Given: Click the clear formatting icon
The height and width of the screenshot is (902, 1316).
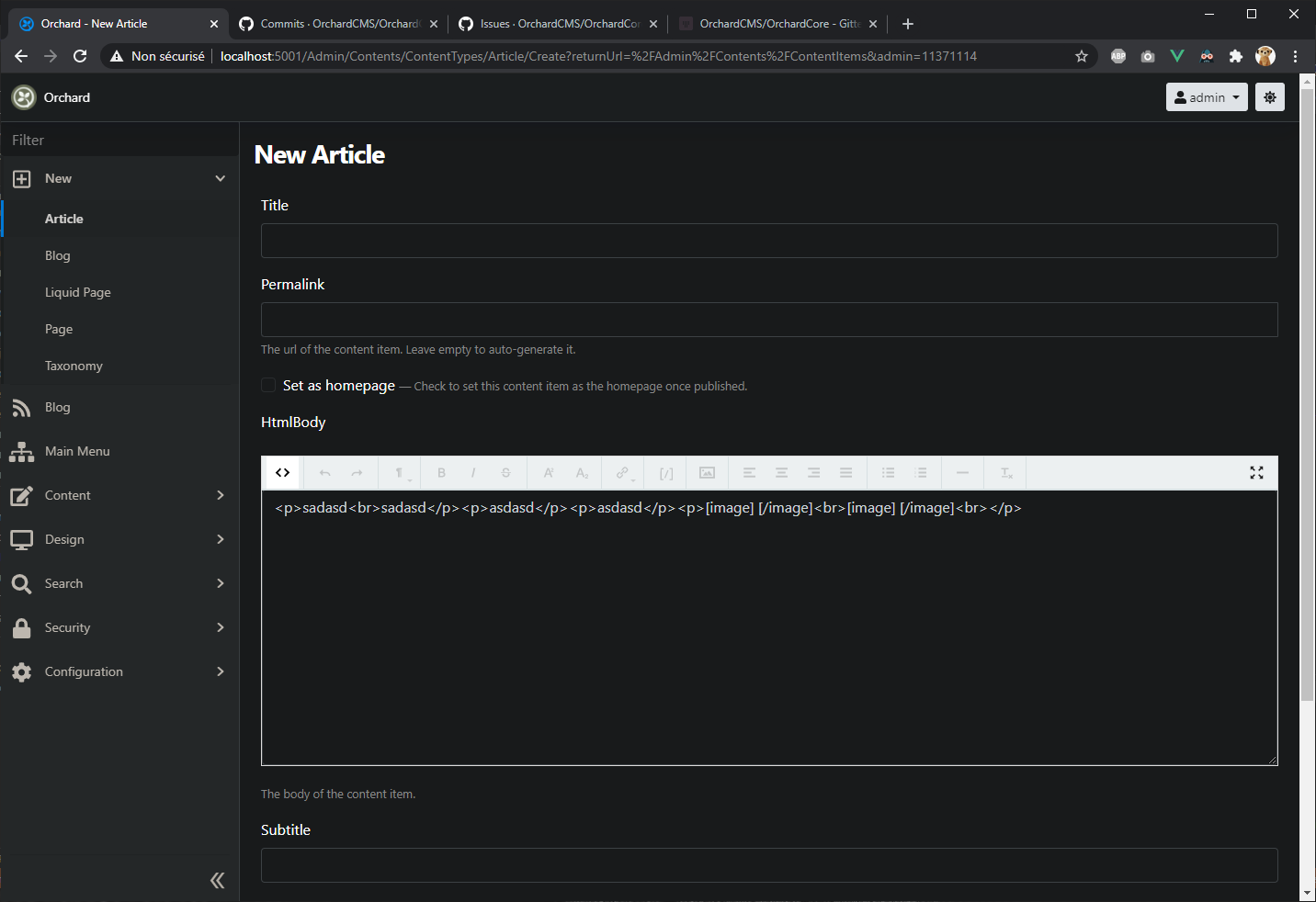Looking at the screenshot, I should click(1005, 472).
